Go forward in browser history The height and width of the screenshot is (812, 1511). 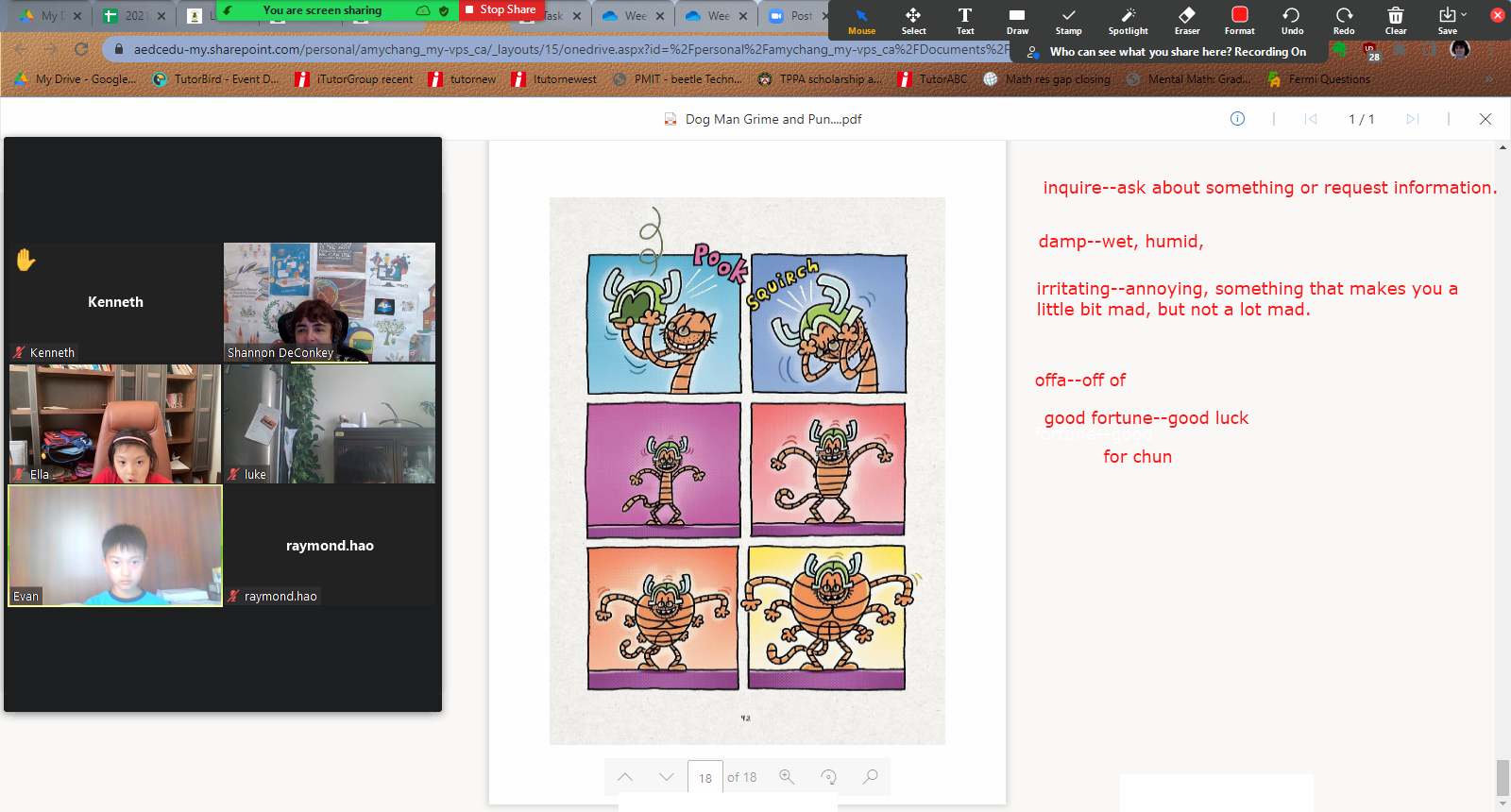(51, 49)
